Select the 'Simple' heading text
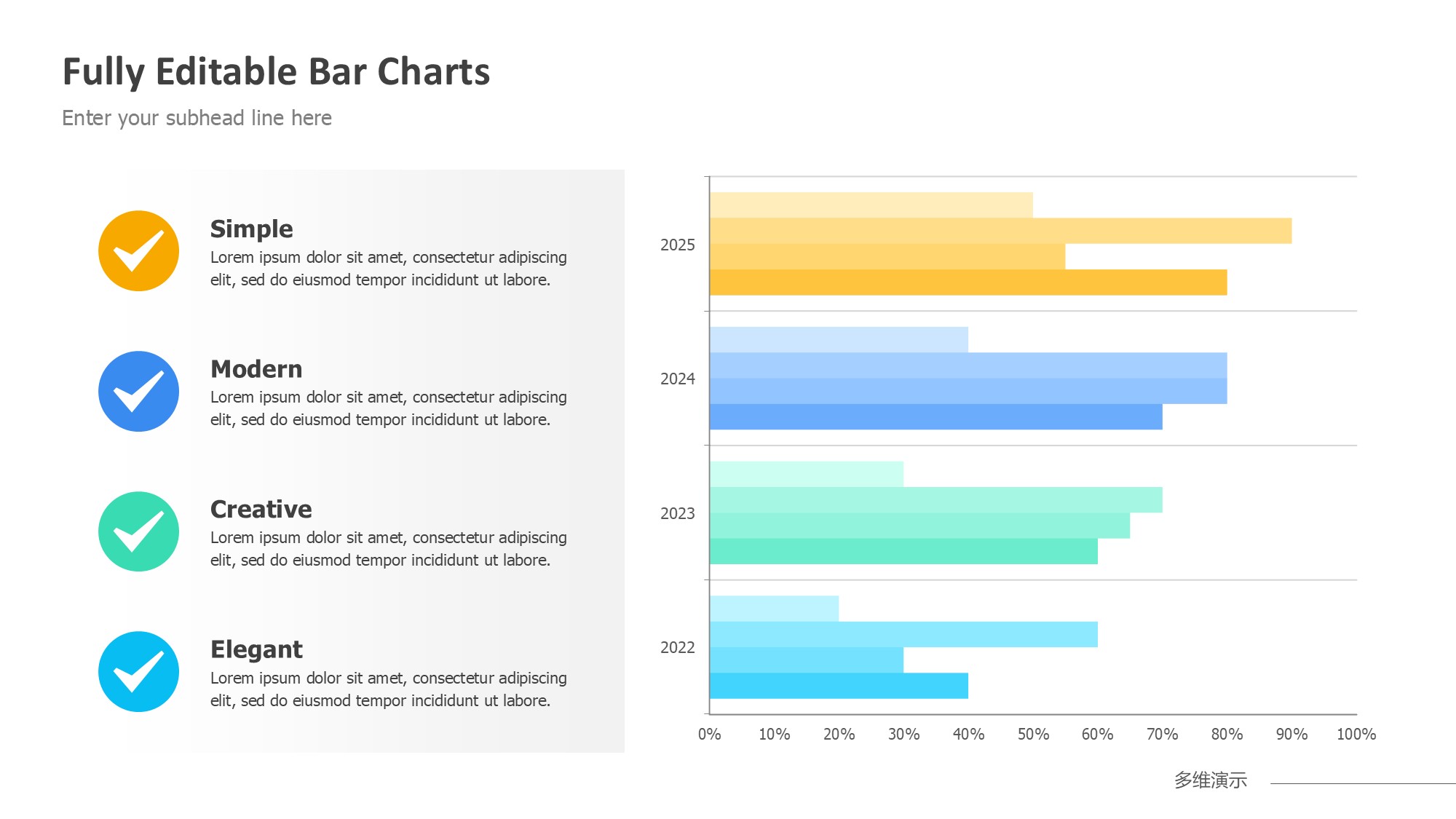 click(x=251, y=229)
